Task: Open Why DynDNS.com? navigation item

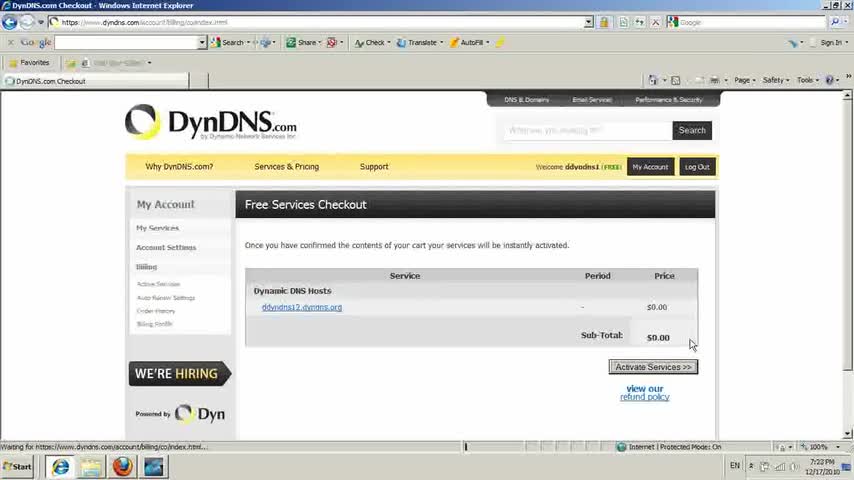Action: [179, 167]
